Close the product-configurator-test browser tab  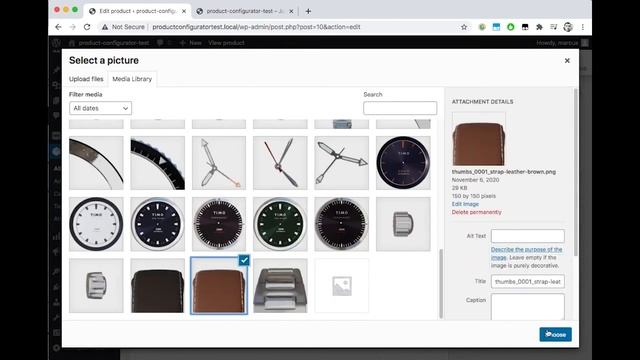tap(291, 11)
